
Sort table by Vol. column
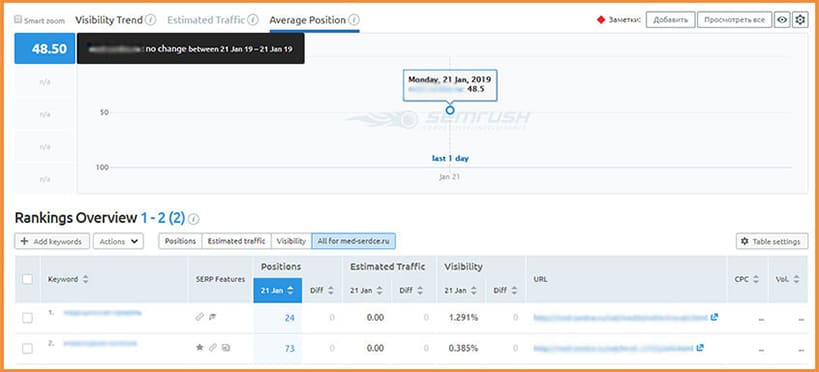(x=787, y=279)
